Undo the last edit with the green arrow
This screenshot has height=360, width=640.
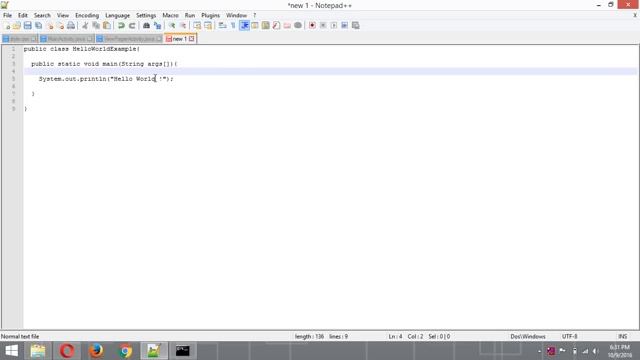(121, 26)
